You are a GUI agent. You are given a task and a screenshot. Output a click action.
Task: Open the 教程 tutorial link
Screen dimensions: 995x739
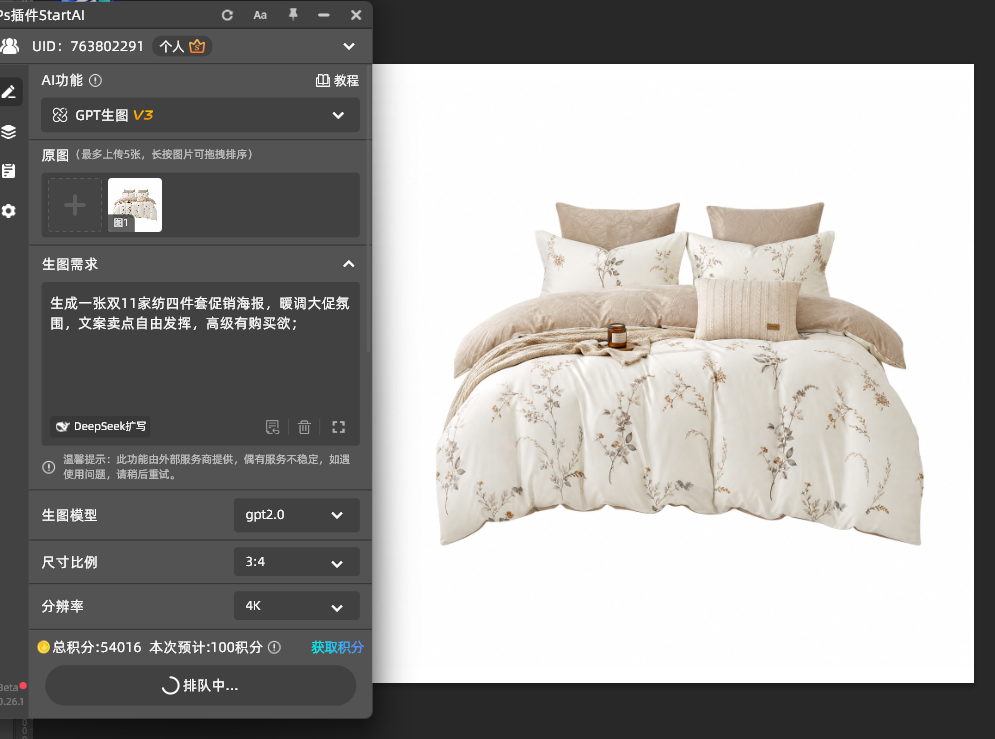337,81
